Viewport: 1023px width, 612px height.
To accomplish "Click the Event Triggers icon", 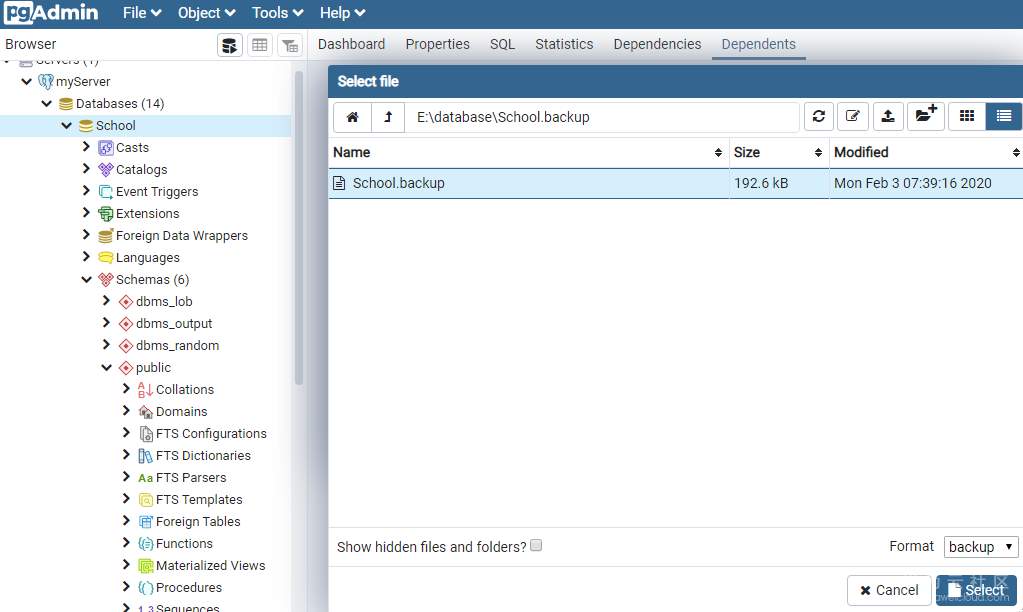I will (x=106, y=192).
